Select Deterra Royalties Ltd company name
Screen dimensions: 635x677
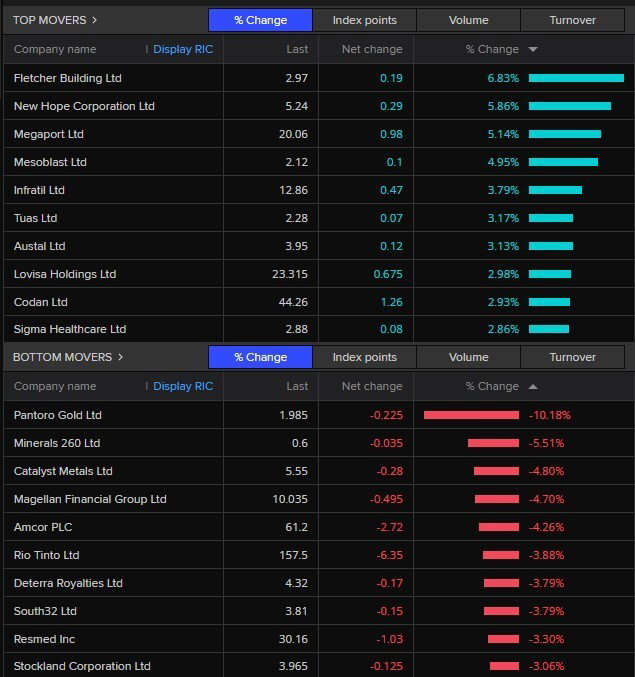(x=68, y=583)
